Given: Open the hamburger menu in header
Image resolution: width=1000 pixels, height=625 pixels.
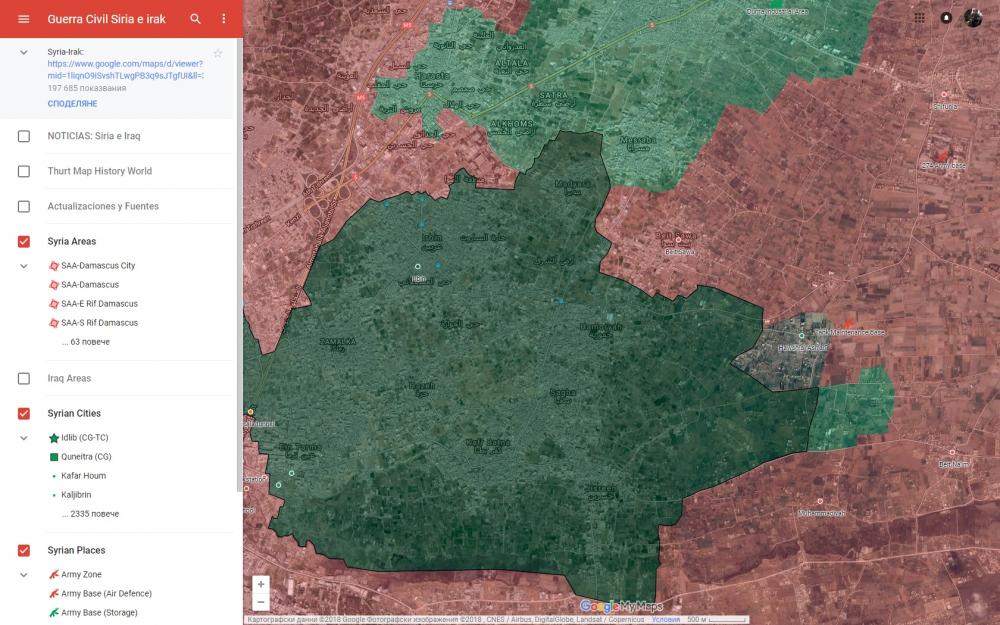Looking at the screenshot, I should click(24, 19).
